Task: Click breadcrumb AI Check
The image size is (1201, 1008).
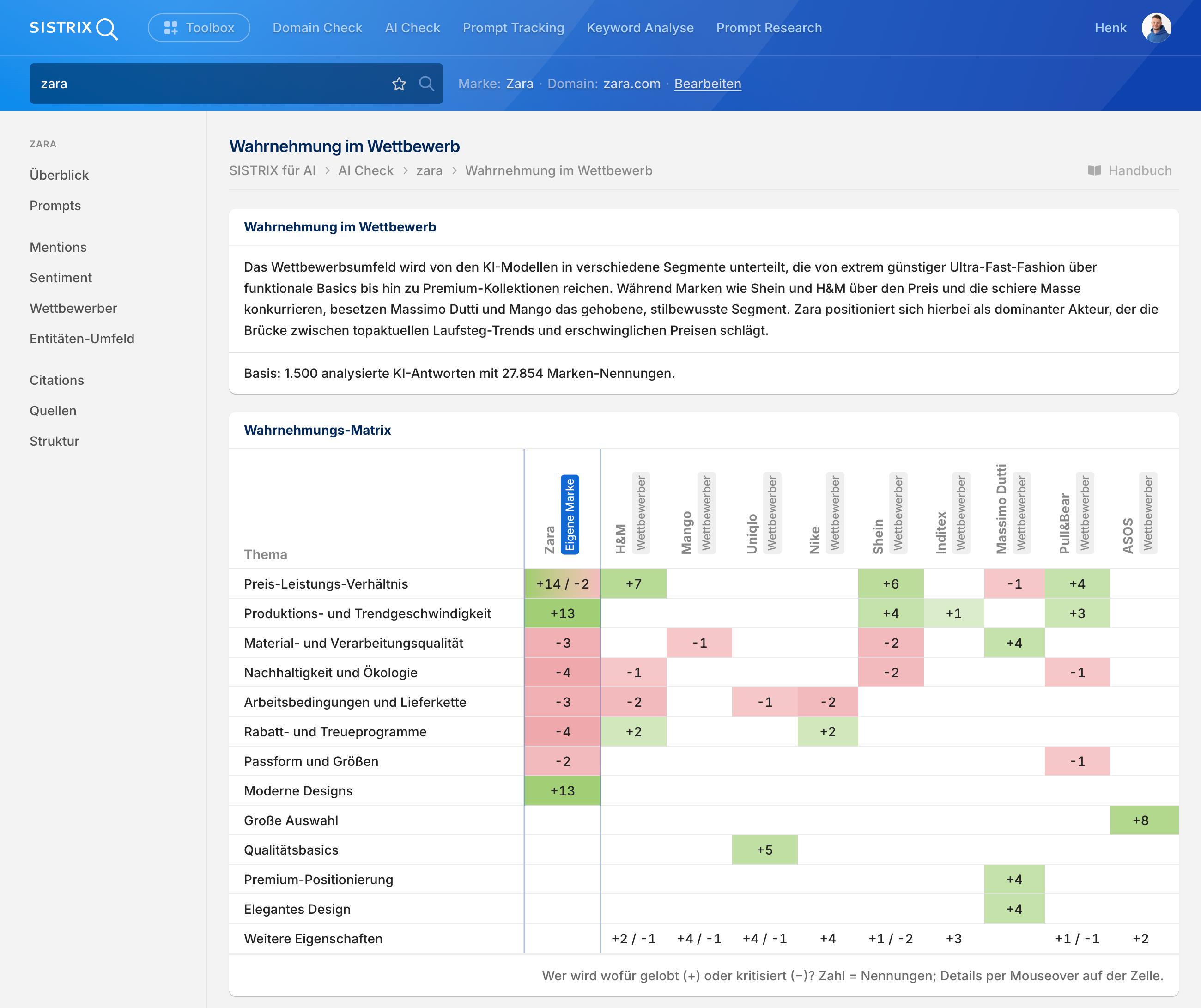Action: (365, 170)
